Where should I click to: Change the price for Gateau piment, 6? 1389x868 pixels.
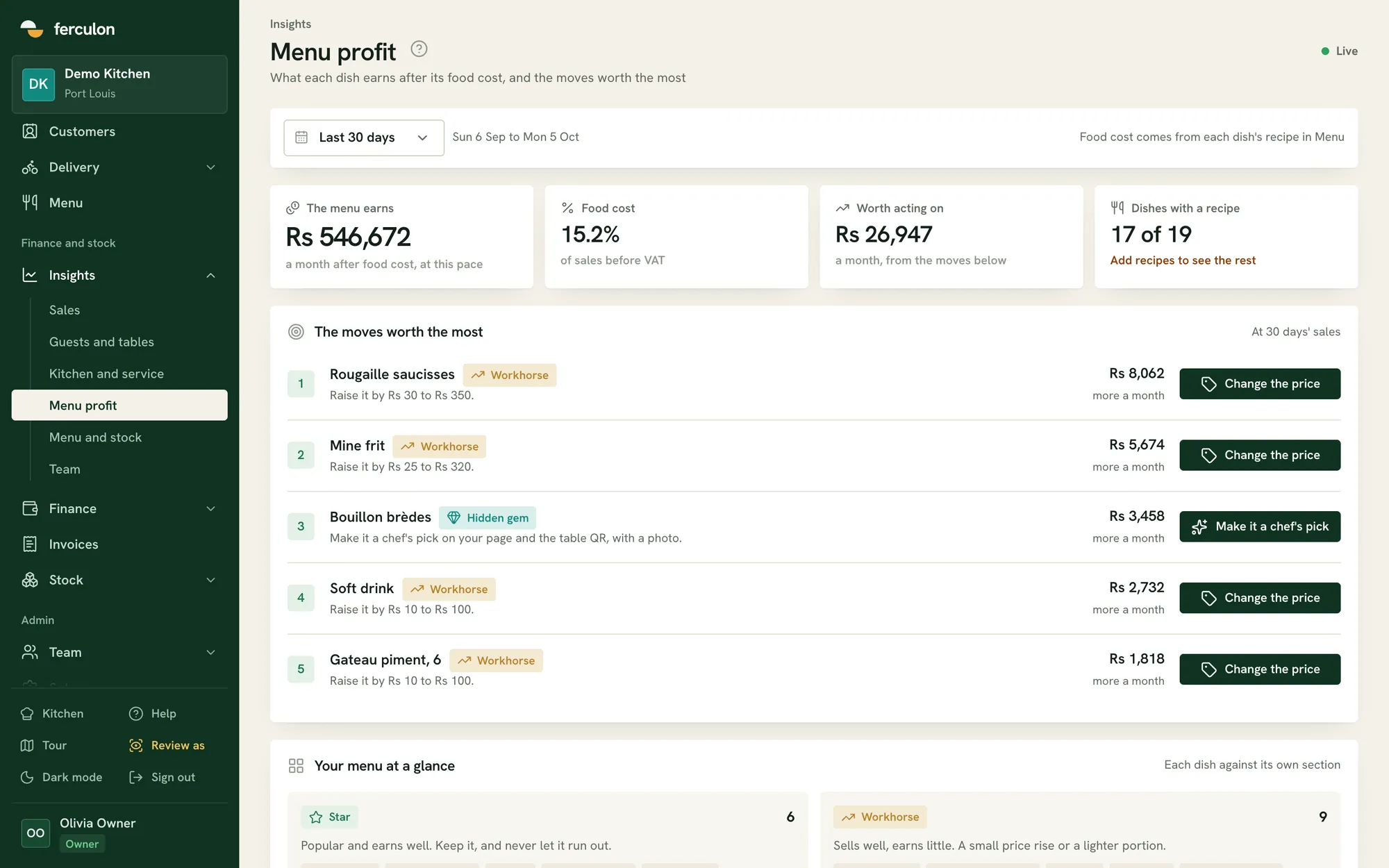1260,669
